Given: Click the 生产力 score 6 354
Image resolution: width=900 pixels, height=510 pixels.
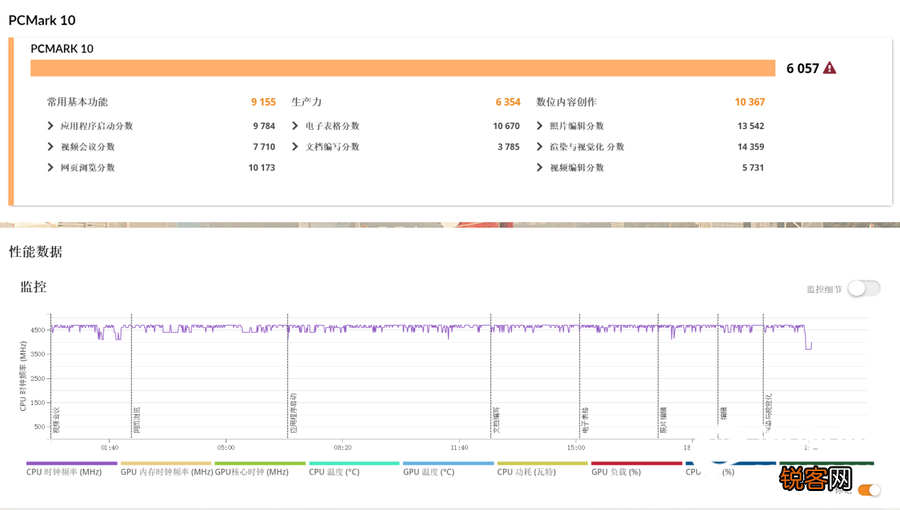Looking at the screenshot, I should [x=508, y=102].
